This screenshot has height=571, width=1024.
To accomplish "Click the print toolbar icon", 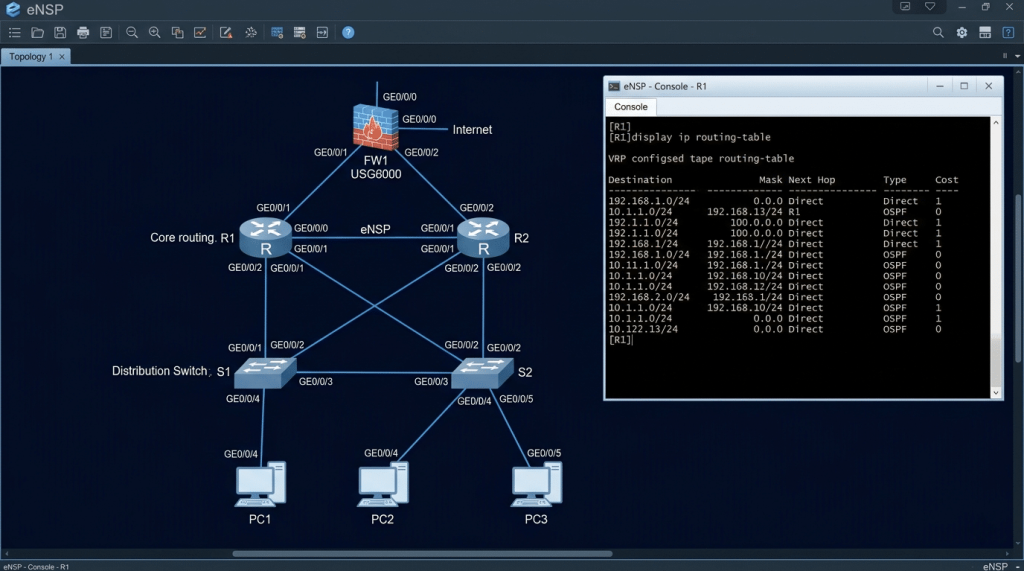I will (x=83, y=32).
